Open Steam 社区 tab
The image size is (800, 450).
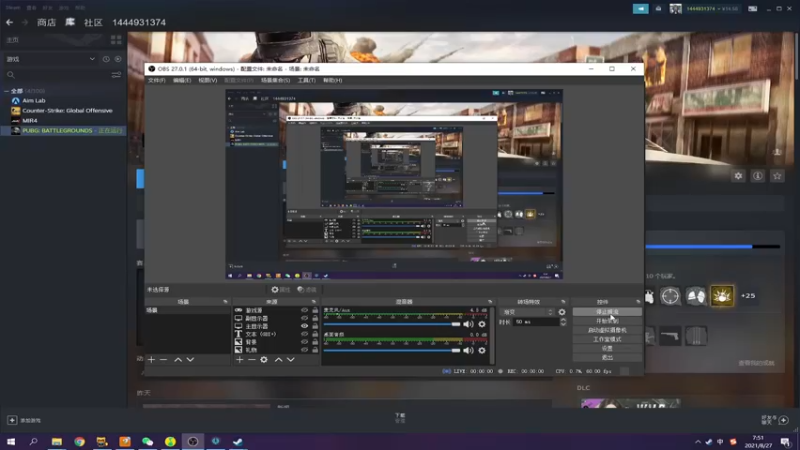pyautogui.click(x=93, y=22)
